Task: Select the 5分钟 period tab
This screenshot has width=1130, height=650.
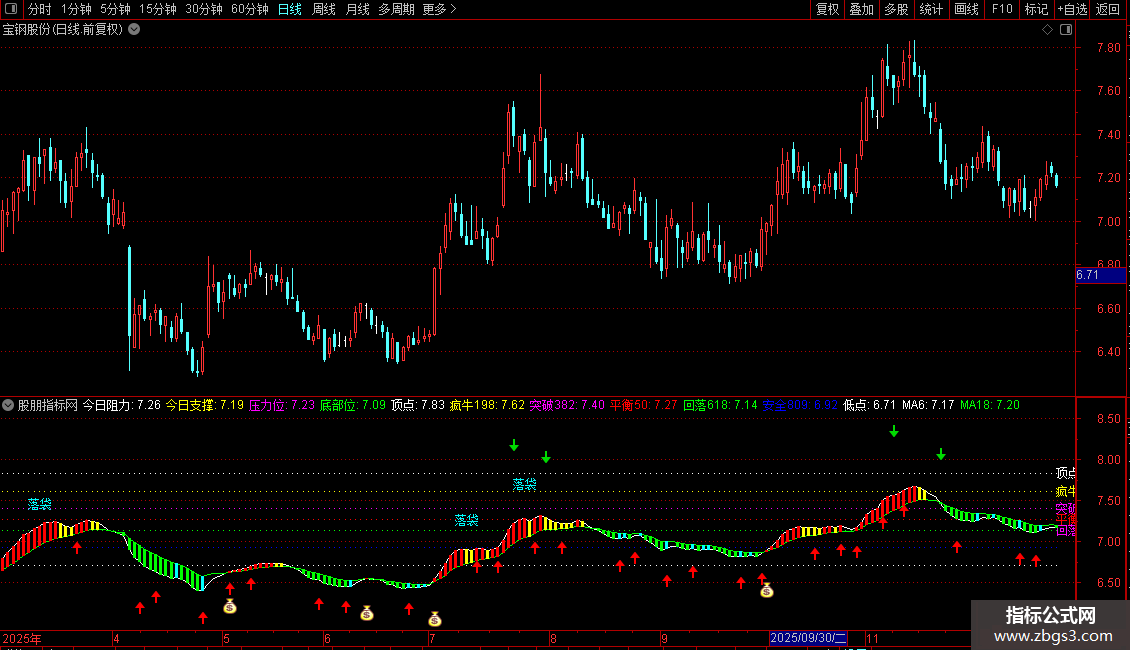Action: pos(115,9)
